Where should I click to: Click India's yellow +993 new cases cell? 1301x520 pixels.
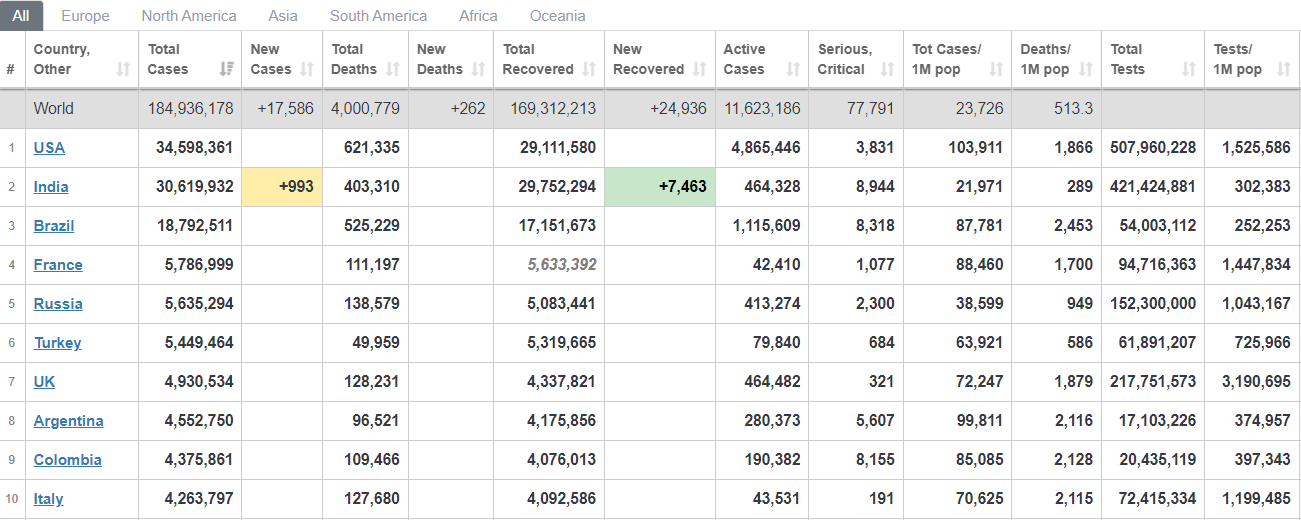point(282,187)
